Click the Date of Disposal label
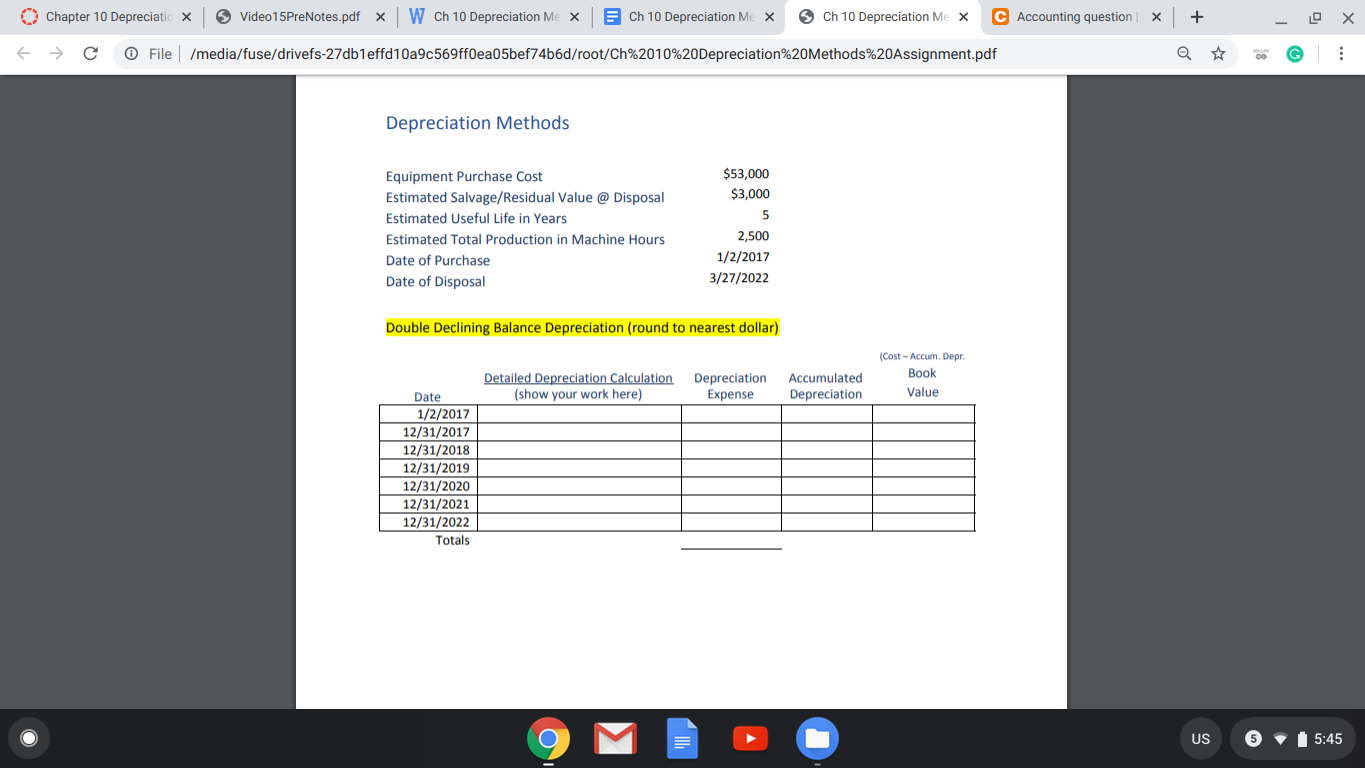Image resolution: width=1365 pixels, height=768 pixels. 435,281
